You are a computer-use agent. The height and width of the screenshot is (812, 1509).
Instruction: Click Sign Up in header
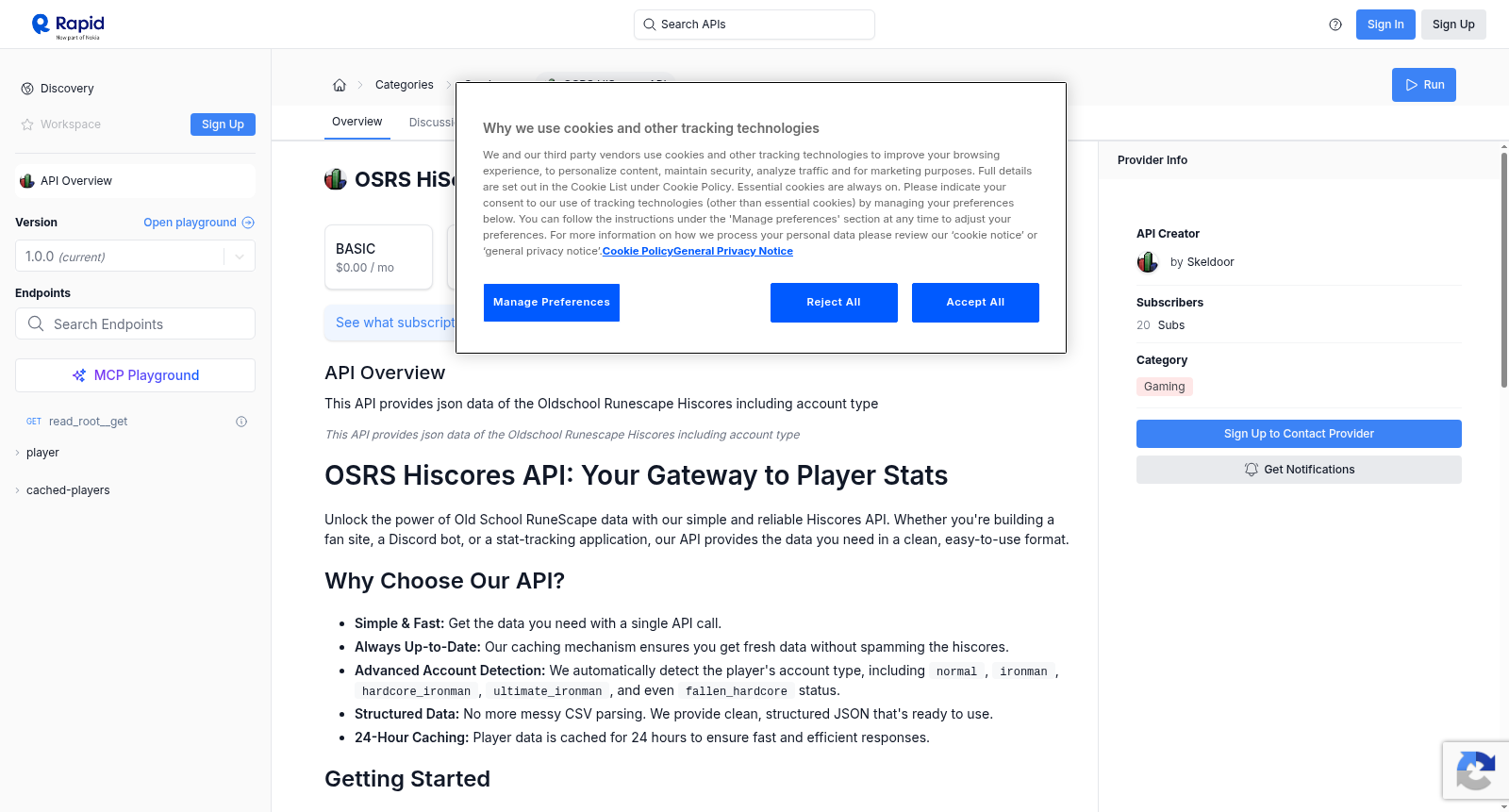(x=1453, y=25)
